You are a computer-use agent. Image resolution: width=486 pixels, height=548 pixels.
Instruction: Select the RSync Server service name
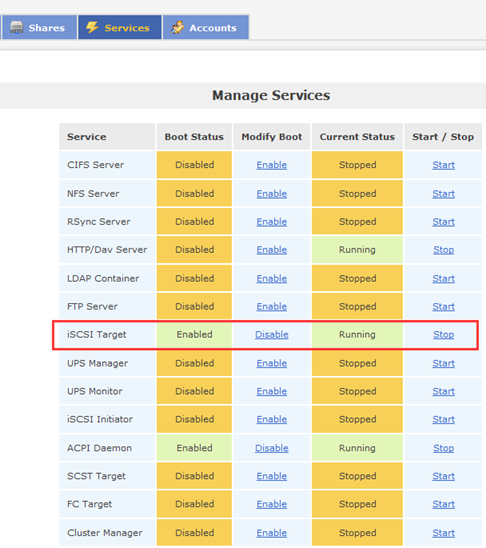tap(99, 222)
